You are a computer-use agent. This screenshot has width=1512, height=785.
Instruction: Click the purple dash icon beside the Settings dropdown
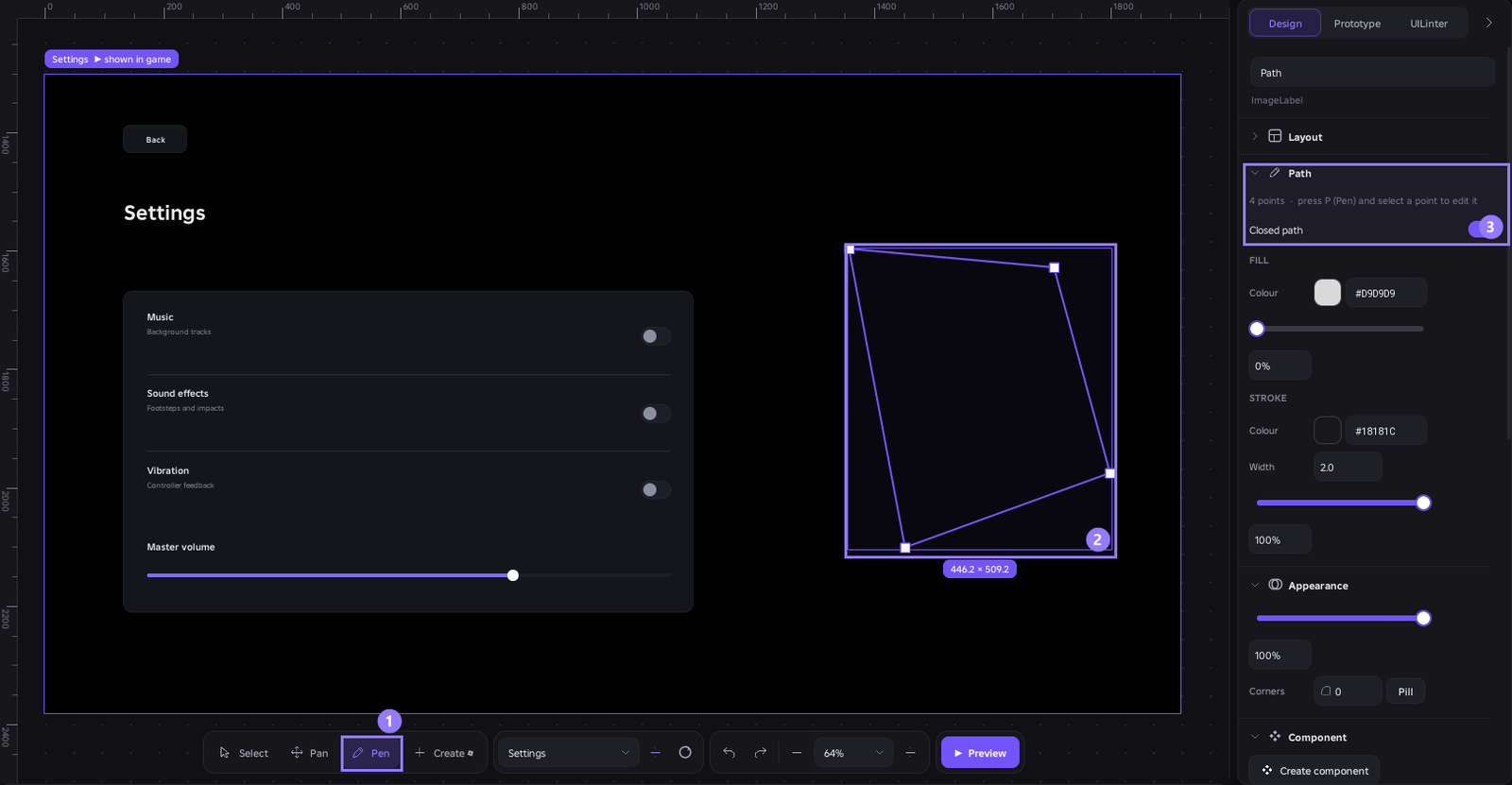point(656,753)
